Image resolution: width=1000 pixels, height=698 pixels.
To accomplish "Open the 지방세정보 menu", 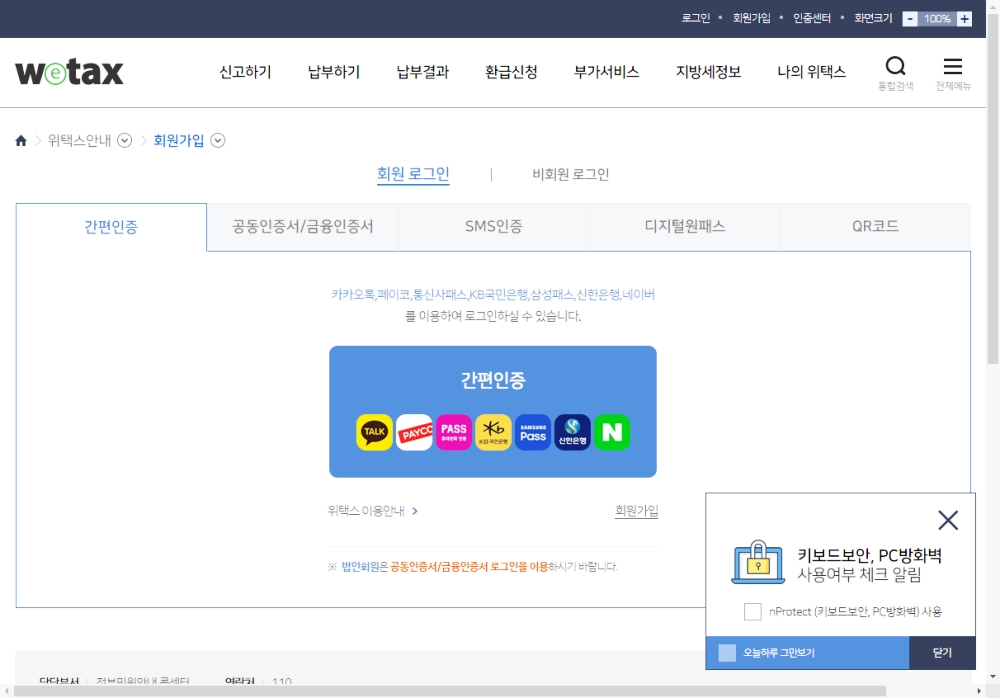I will coord(708,72).
